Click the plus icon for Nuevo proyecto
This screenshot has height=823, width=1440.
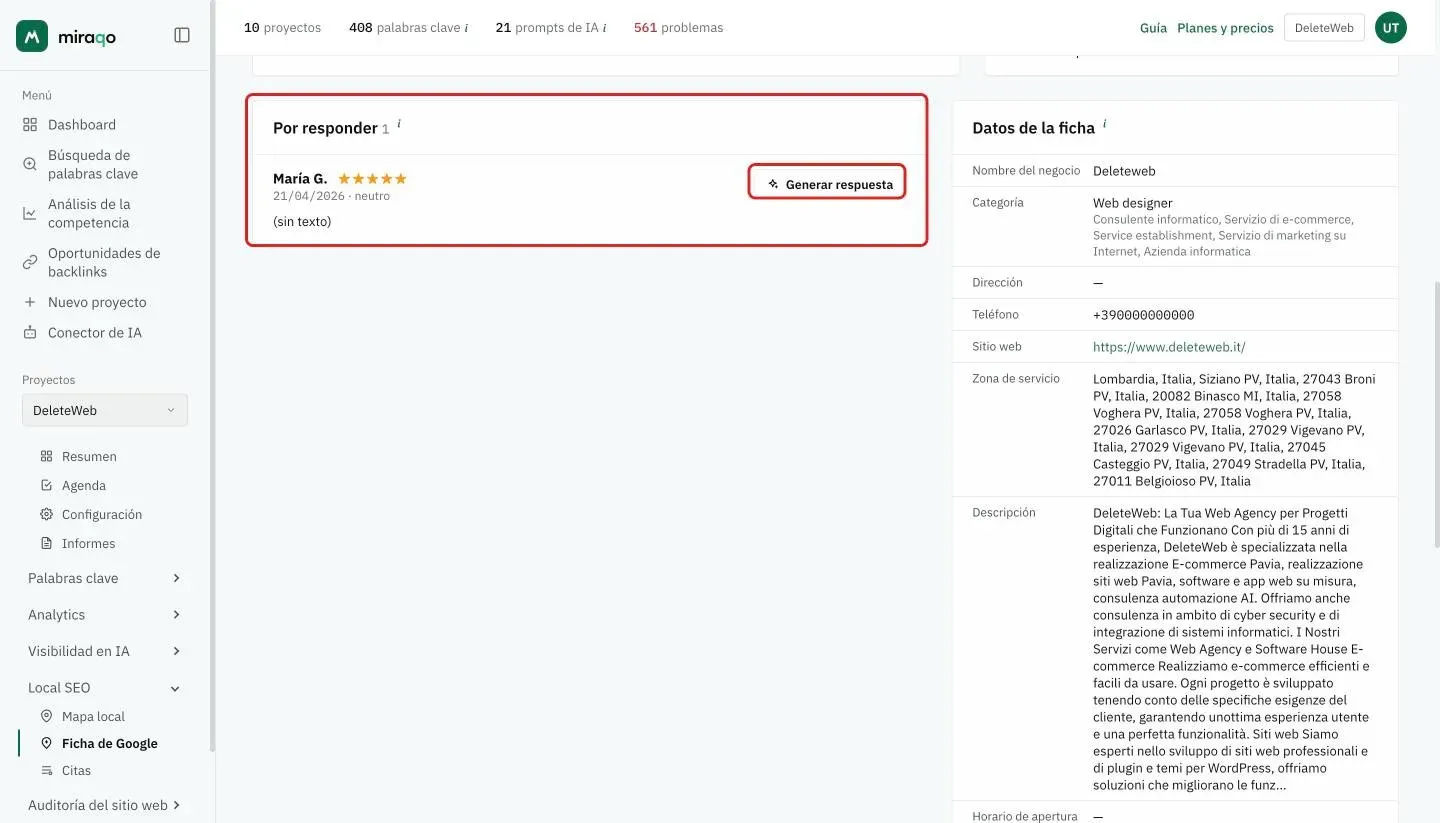pyautogui.click(x=30, y=302)
